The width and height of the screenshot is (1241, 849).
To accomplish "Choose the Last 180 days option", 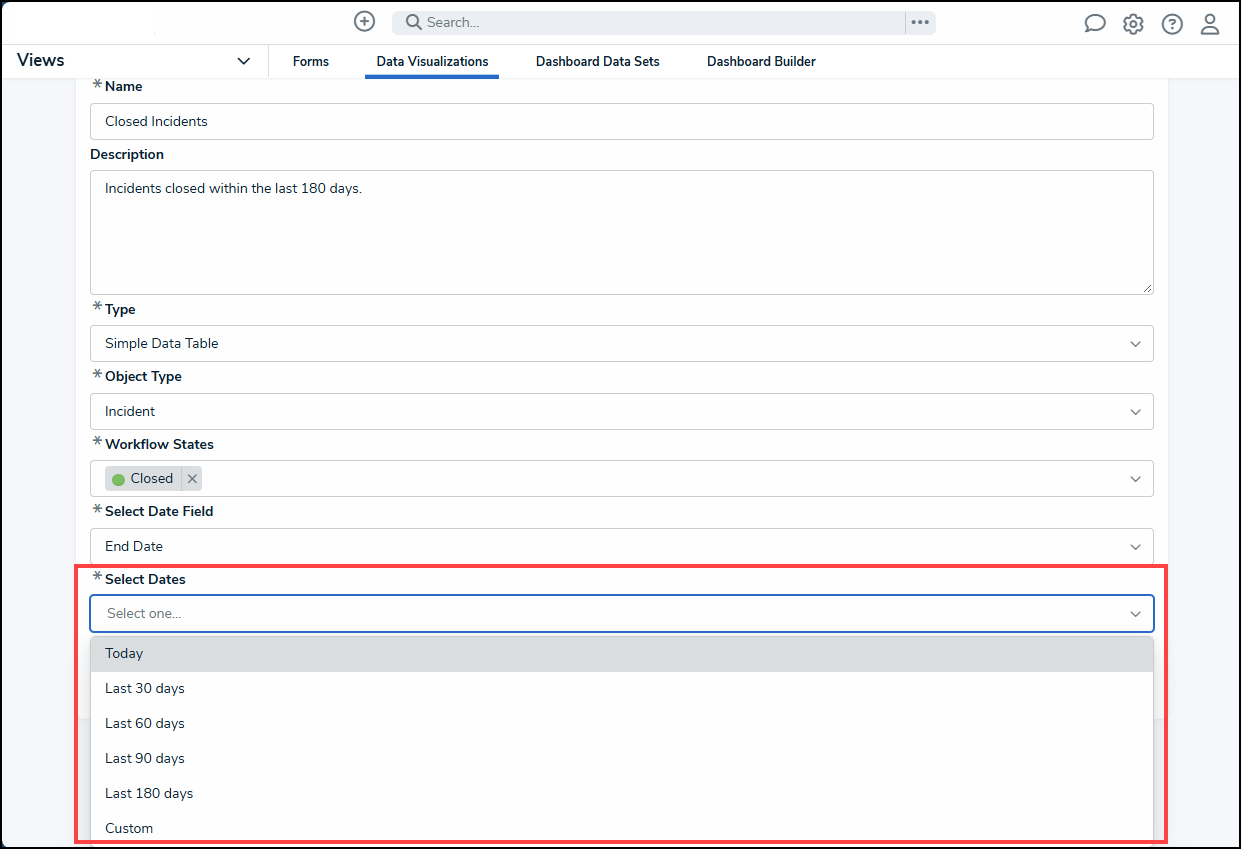I will pyautogui.click(x=621, y=794).
